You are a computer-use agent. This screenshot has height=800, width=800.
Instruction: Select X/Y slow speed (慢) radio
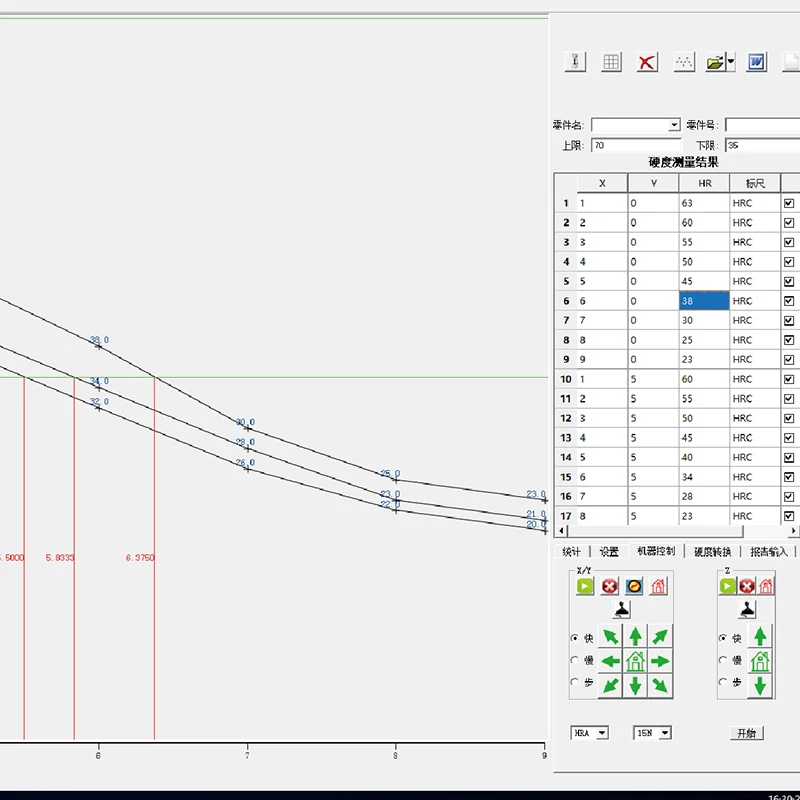point(574,660)
